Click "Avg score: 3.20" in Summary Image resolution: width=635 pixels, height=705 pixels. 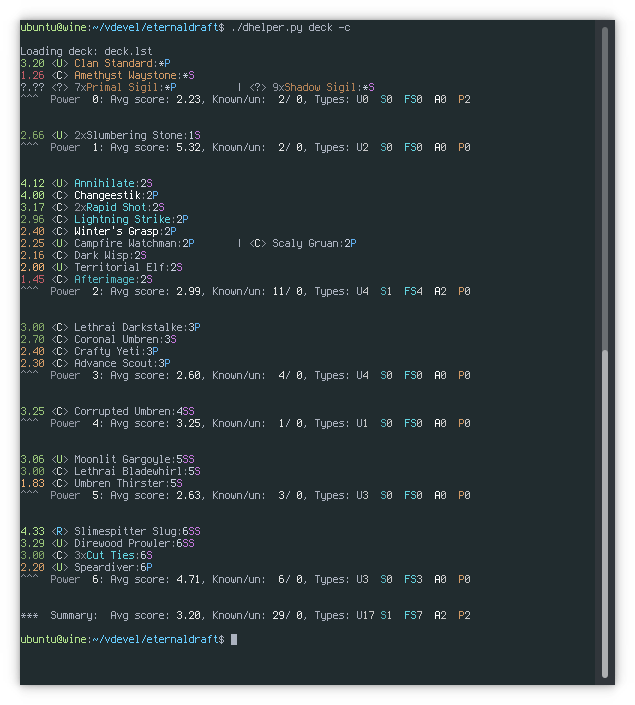point(156,616)
